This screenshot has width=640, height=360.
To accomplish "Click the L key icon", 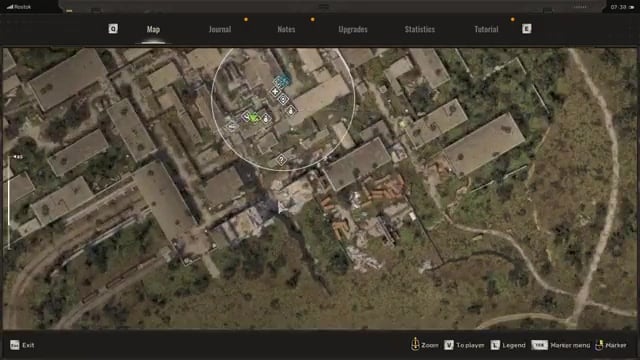I will point(495,345).
